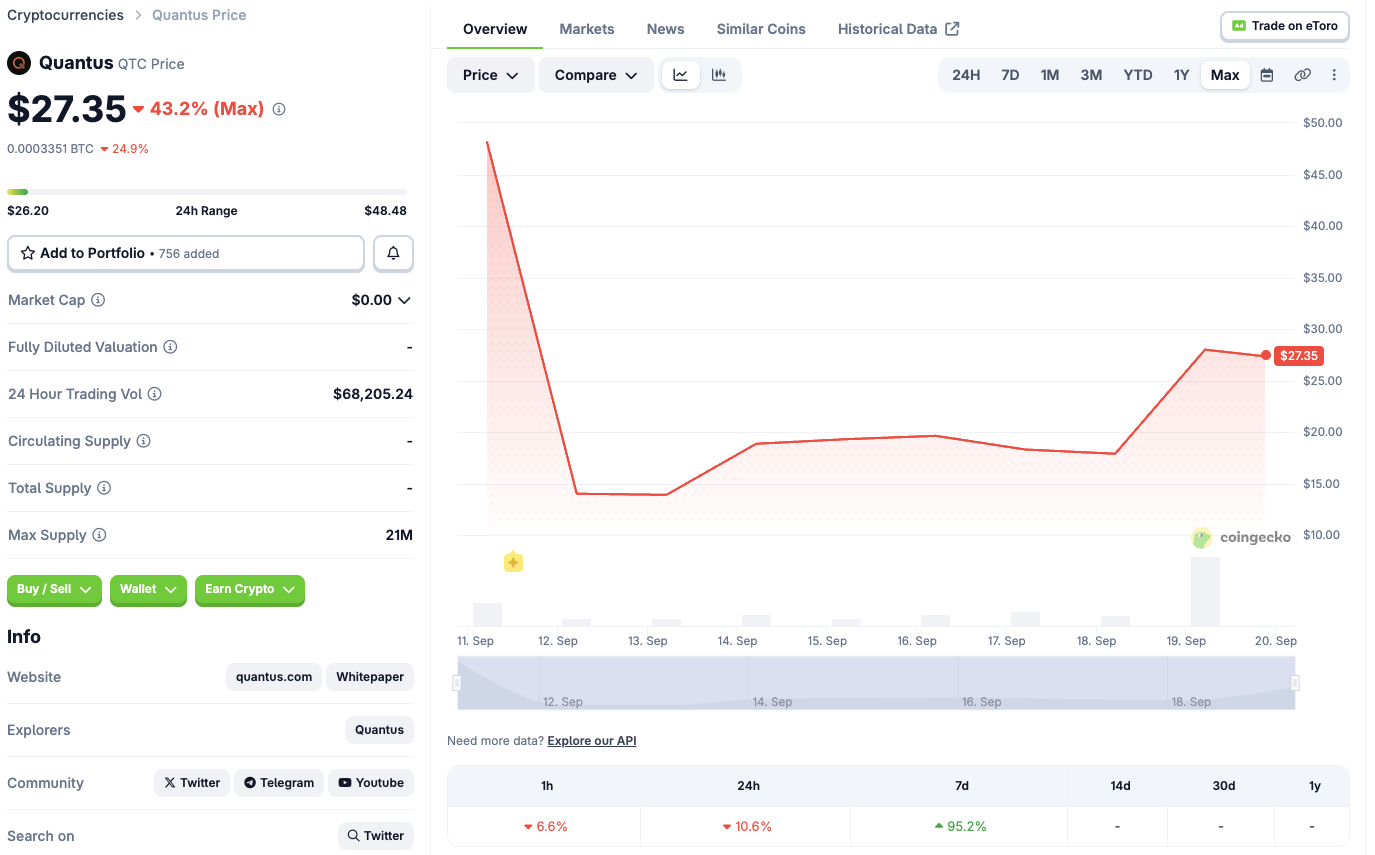This screenshot has width=1375, height=855.
Task: Open the Price dropdown
Action: point(491,75)
